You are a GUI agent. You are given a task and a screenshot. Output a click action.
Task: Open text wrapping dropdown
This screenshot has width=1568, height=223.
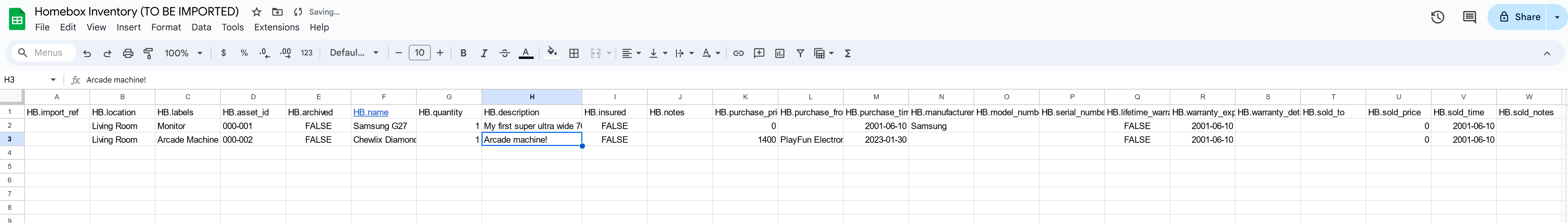pyautogui.click(x=684, y=54)
